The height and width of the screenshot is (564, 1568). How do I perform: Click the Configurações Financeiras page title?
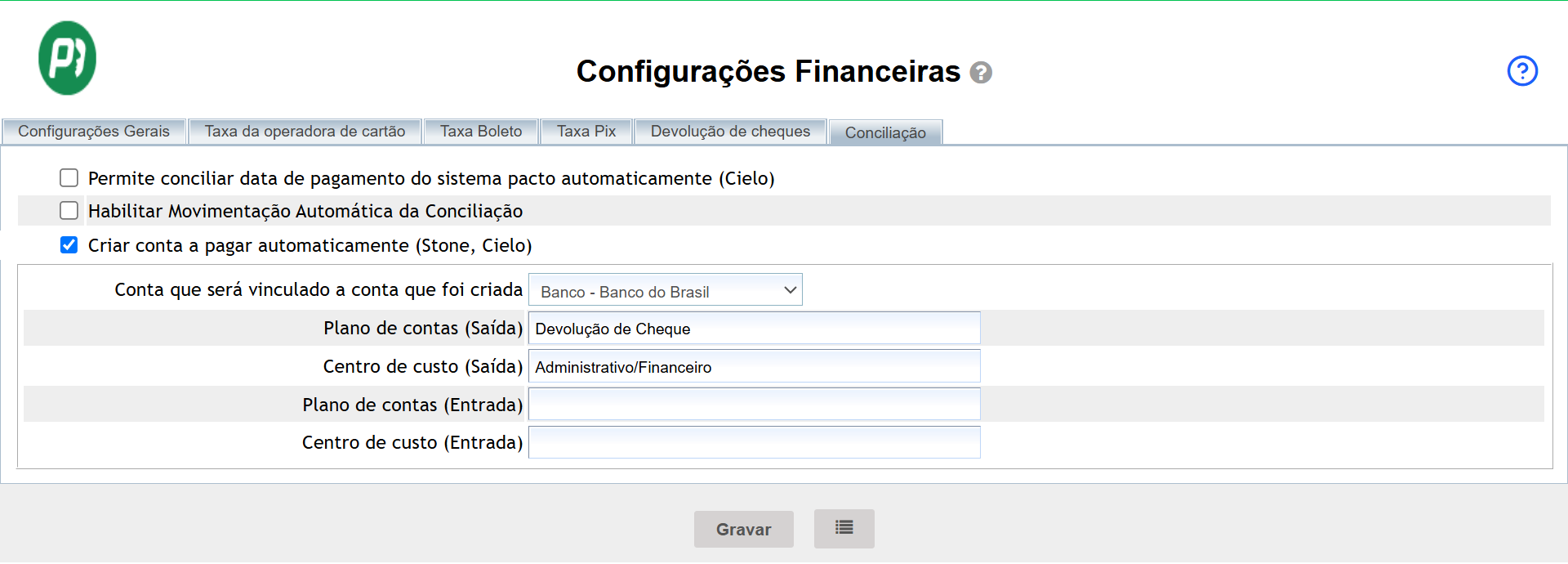click(768, 72)
